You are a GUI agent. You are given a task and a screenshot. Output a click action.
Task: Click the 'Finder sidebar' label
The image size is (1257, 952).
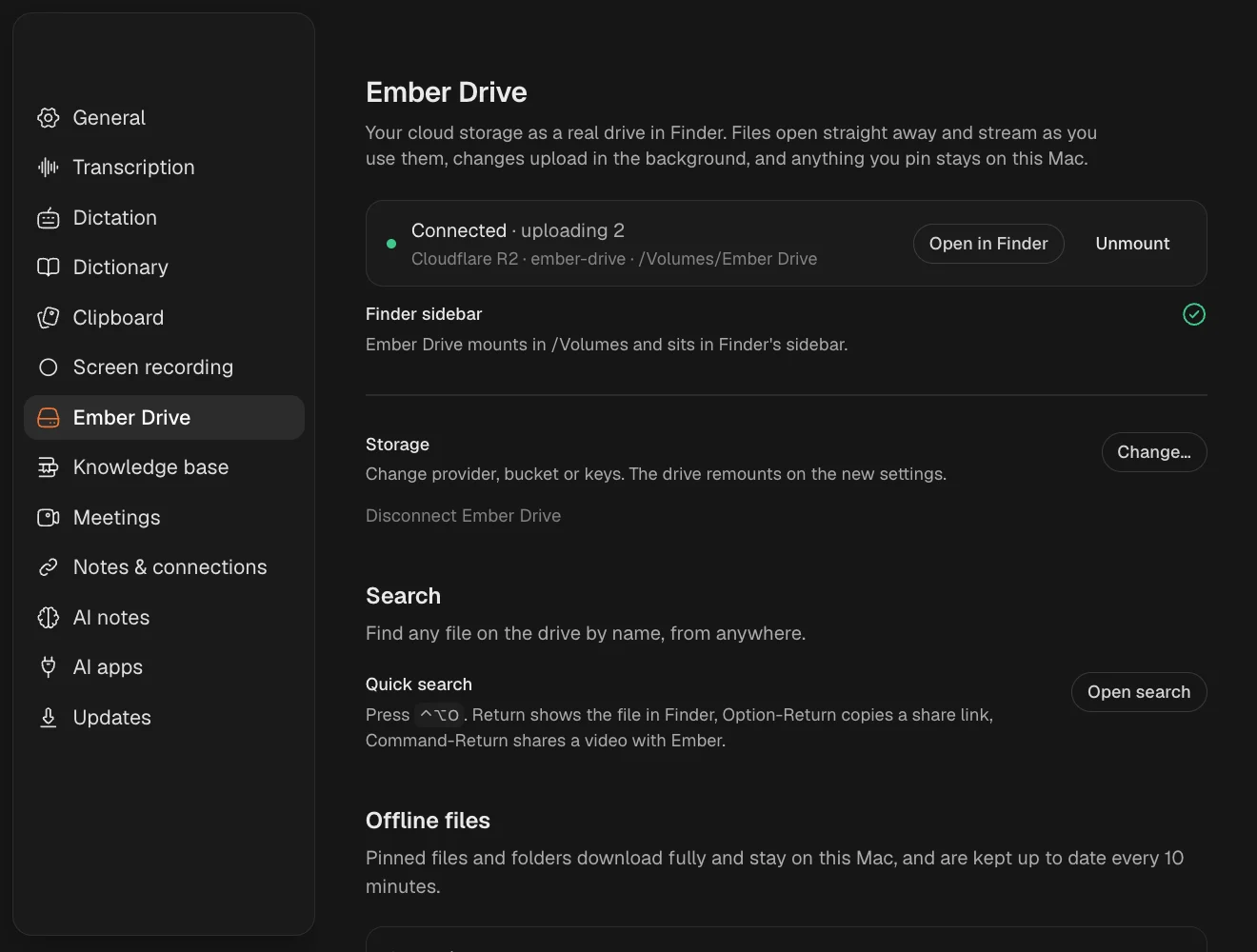[424, 314]
